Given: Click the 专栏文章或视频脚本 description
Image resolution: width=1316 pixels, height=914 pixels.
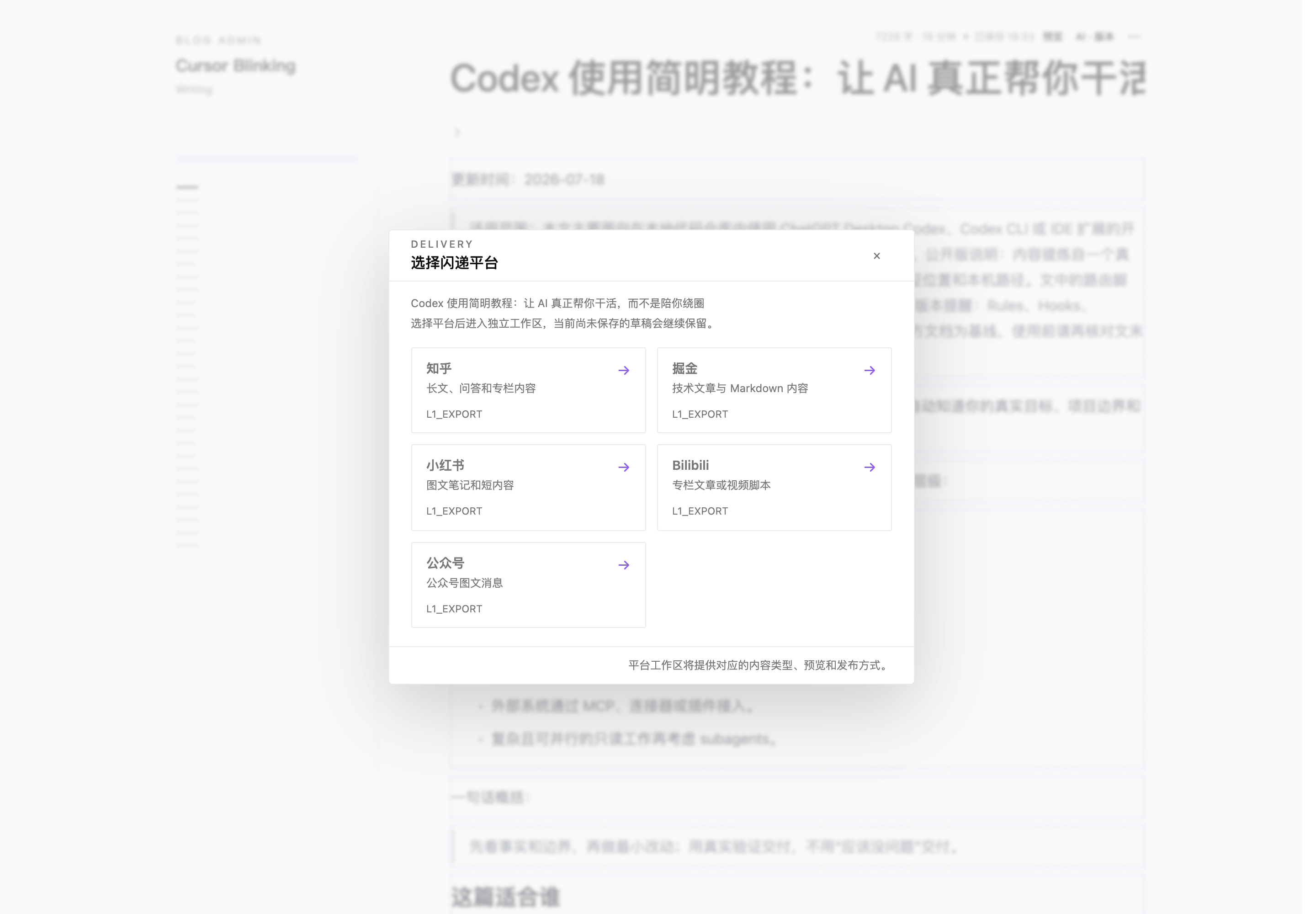Looking at the screenshot, I should (721, 485).
